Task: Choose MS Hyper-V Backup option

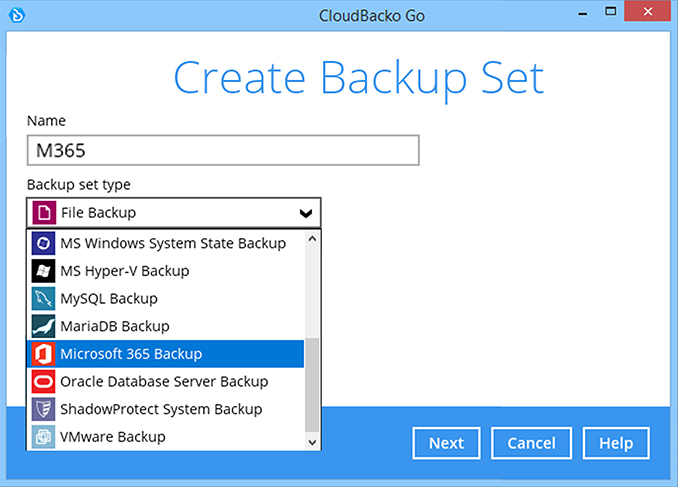Action: pyautogui.click(x=166, y=271)
